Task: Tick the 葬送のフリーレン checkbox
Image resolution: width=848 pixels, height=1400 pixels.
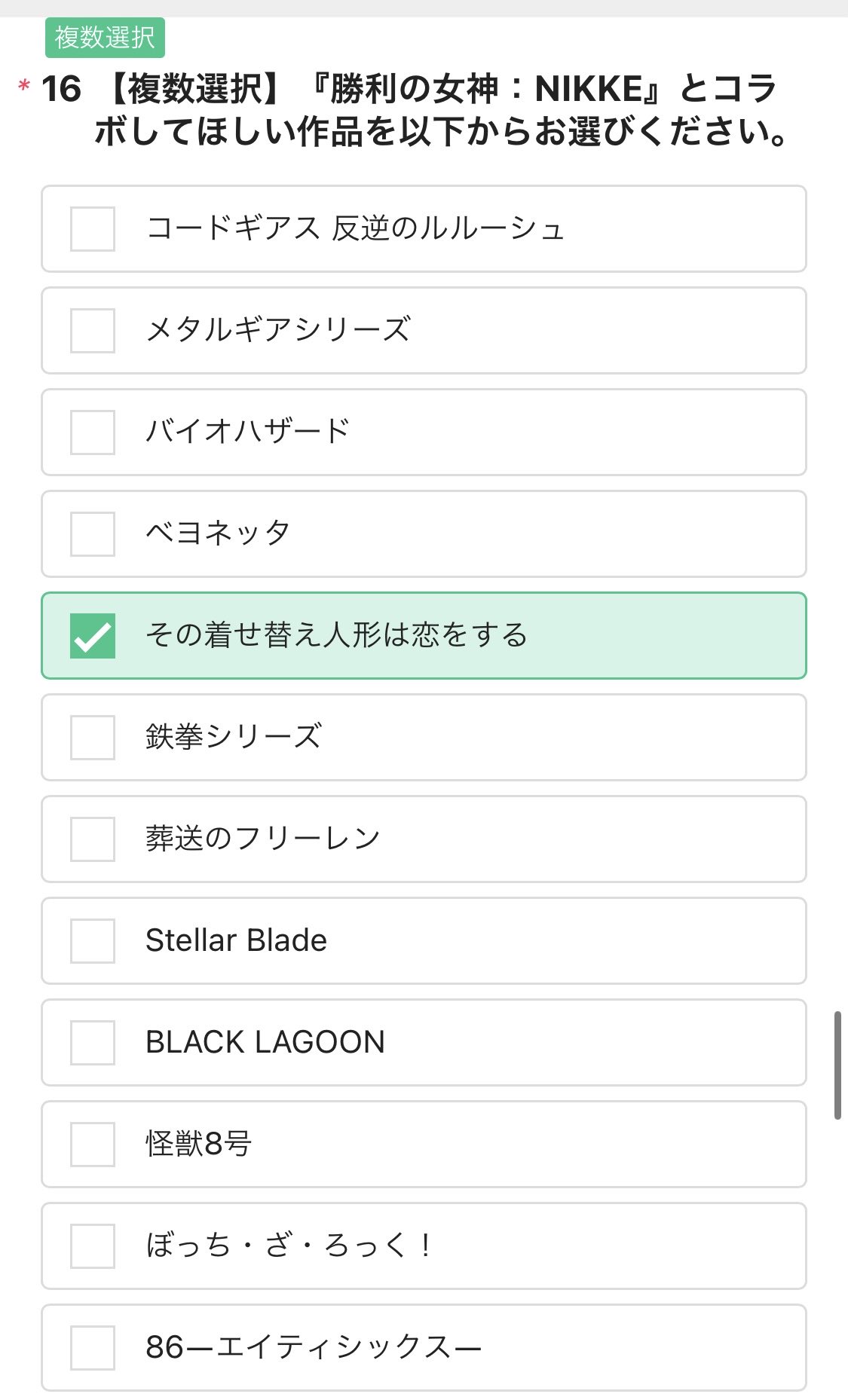Action: 93,839
